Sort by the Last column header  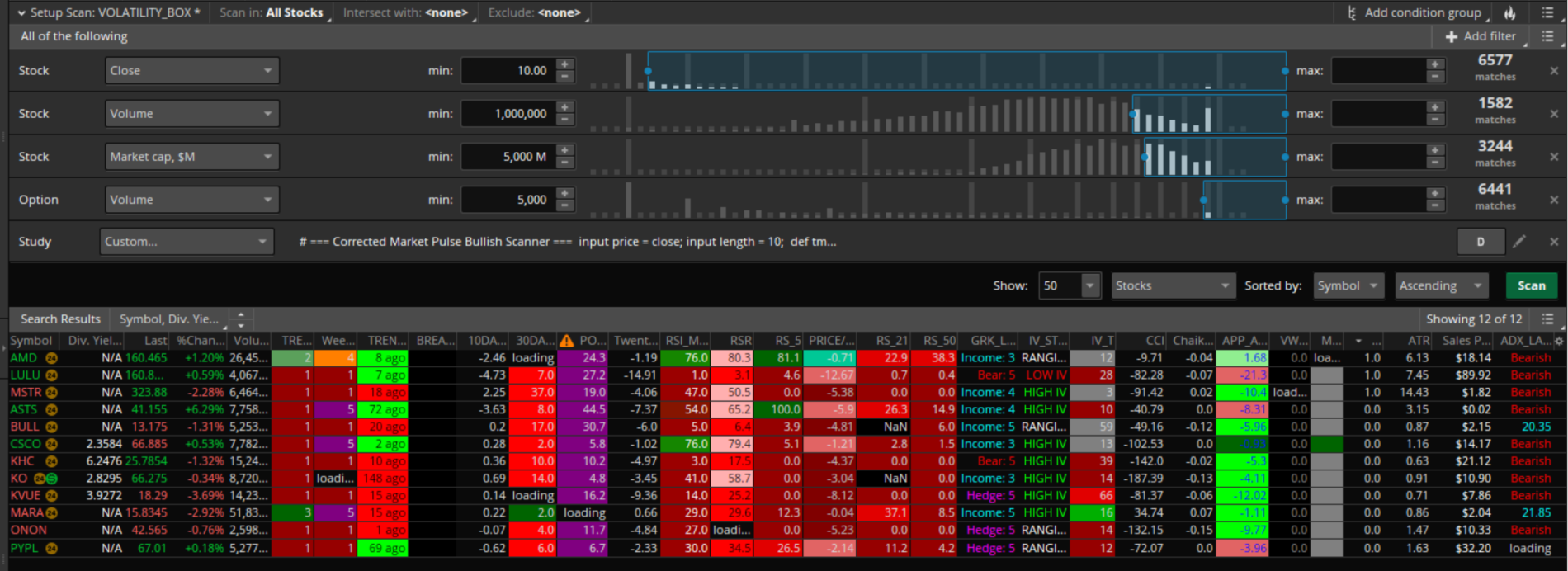coord(148,341)
